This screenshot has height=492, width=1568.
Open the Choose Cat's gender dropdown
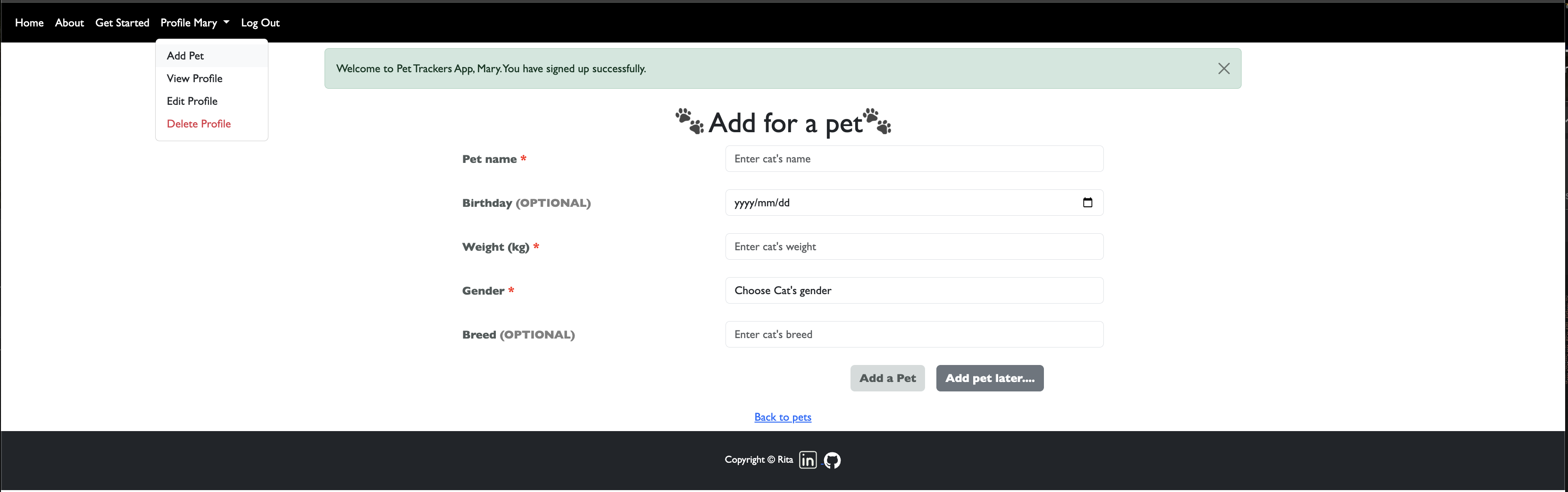click(x=914, y=290)
